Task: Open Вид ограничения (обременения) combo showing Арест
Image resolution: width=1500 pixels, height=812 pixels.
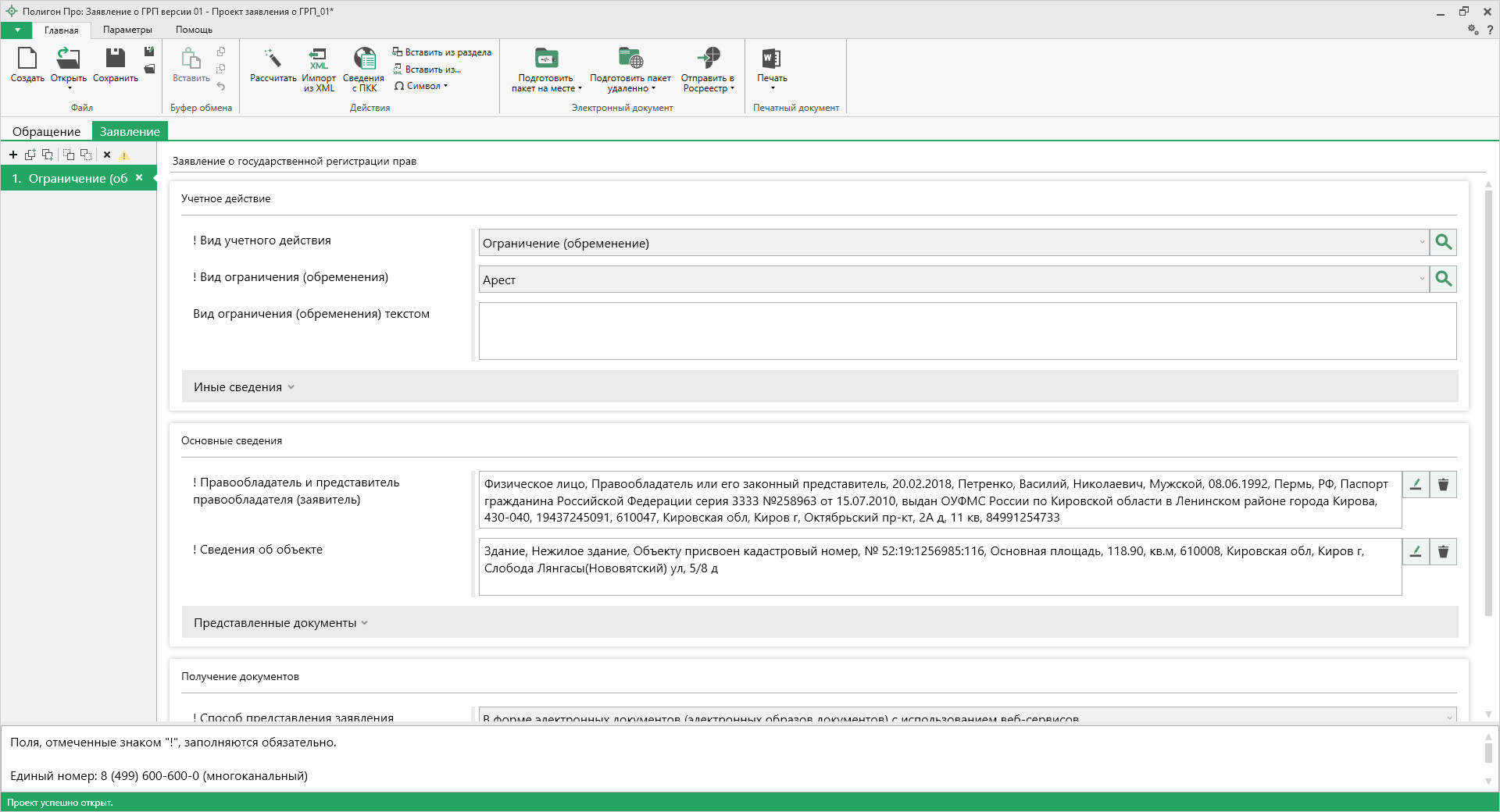Action: click(x=954, y=280)
